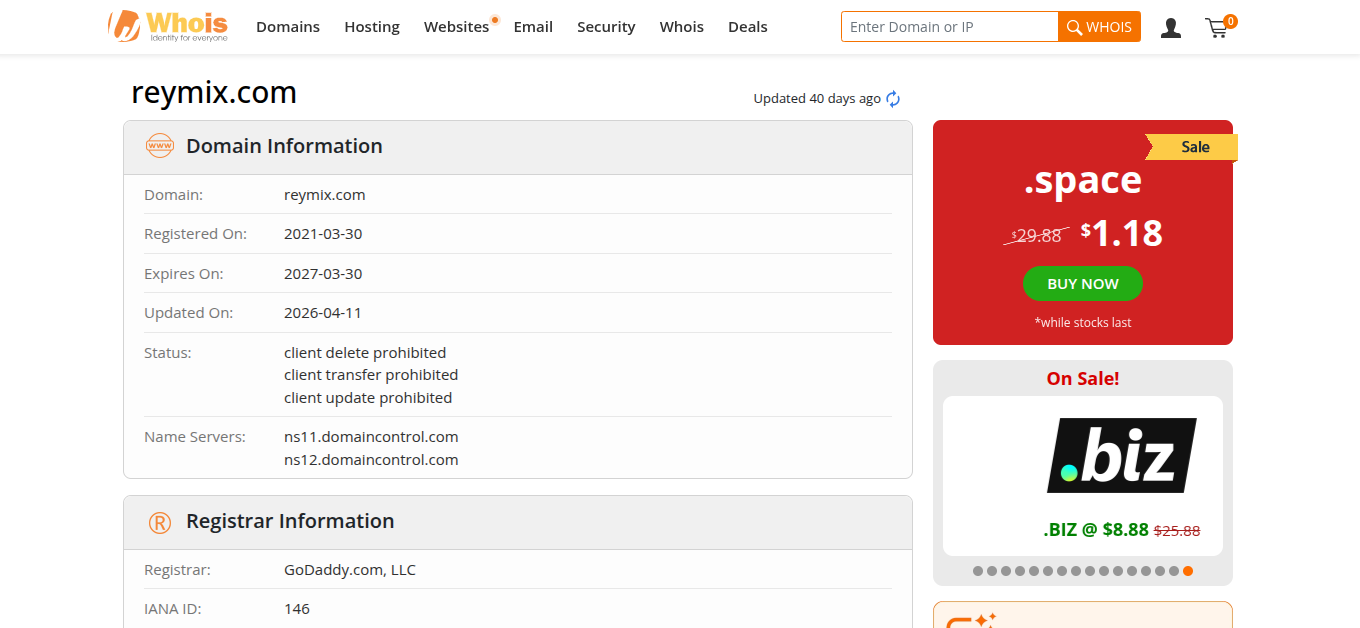The height and width of the screenshot is (628, 1360).
Task: Open the Whois menu item
Action: [x=682, y=27]
